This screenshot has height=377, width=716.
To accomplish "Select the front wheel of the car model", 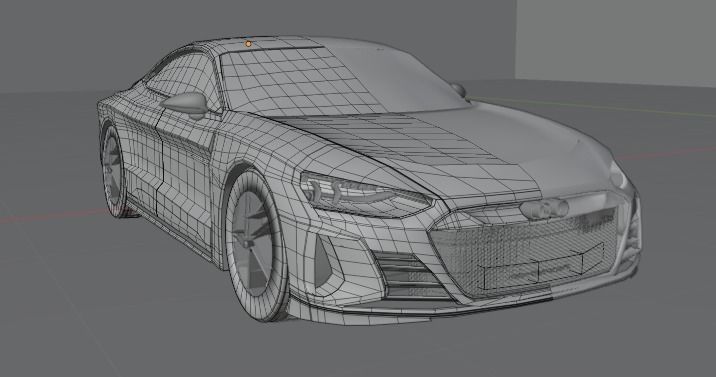I will (257, 245).
